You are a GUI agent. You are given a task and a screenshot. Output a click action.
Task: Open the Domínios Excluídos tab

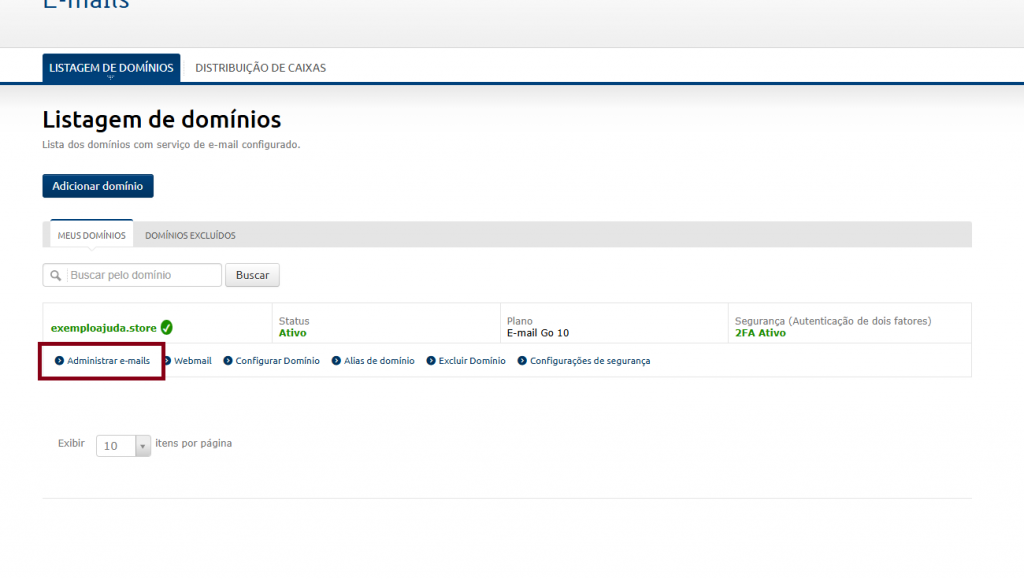point(190,235)
